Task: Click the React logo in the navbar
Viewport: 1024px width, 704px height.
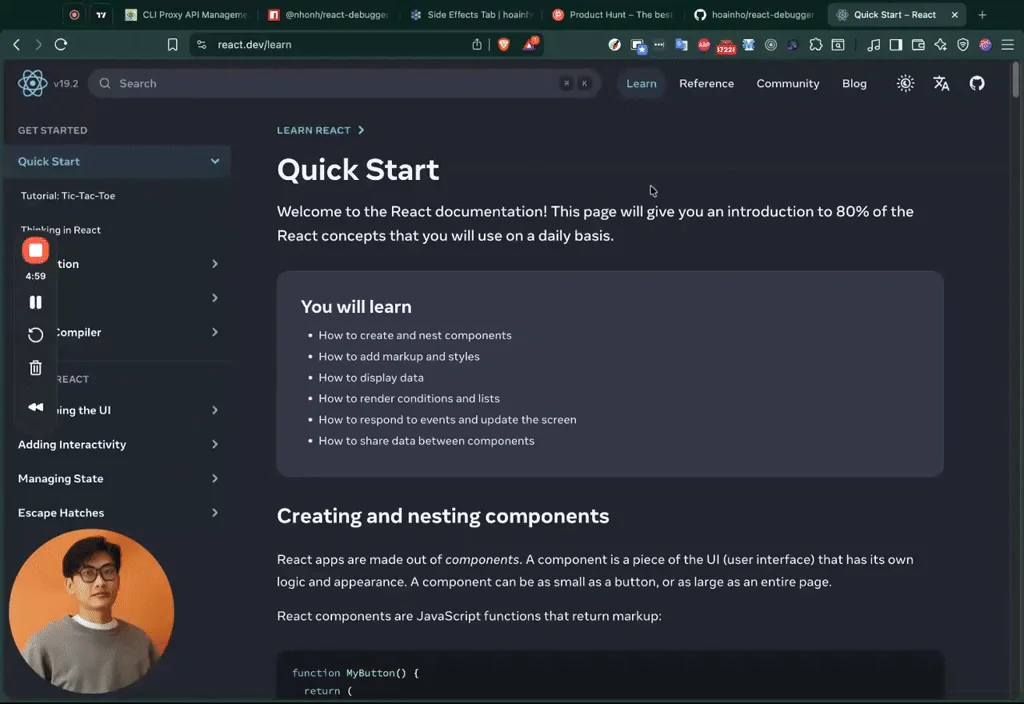Action: [x=33, y=83]
